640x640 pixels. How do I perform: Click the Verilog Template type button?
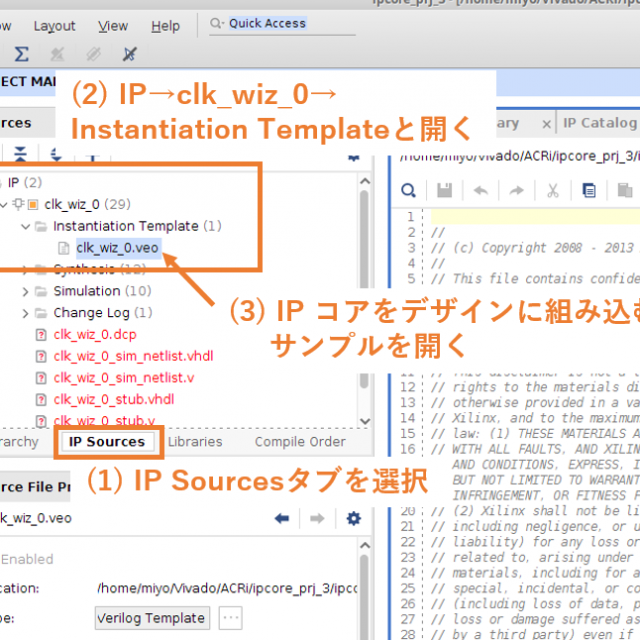[x=153, y=618]
